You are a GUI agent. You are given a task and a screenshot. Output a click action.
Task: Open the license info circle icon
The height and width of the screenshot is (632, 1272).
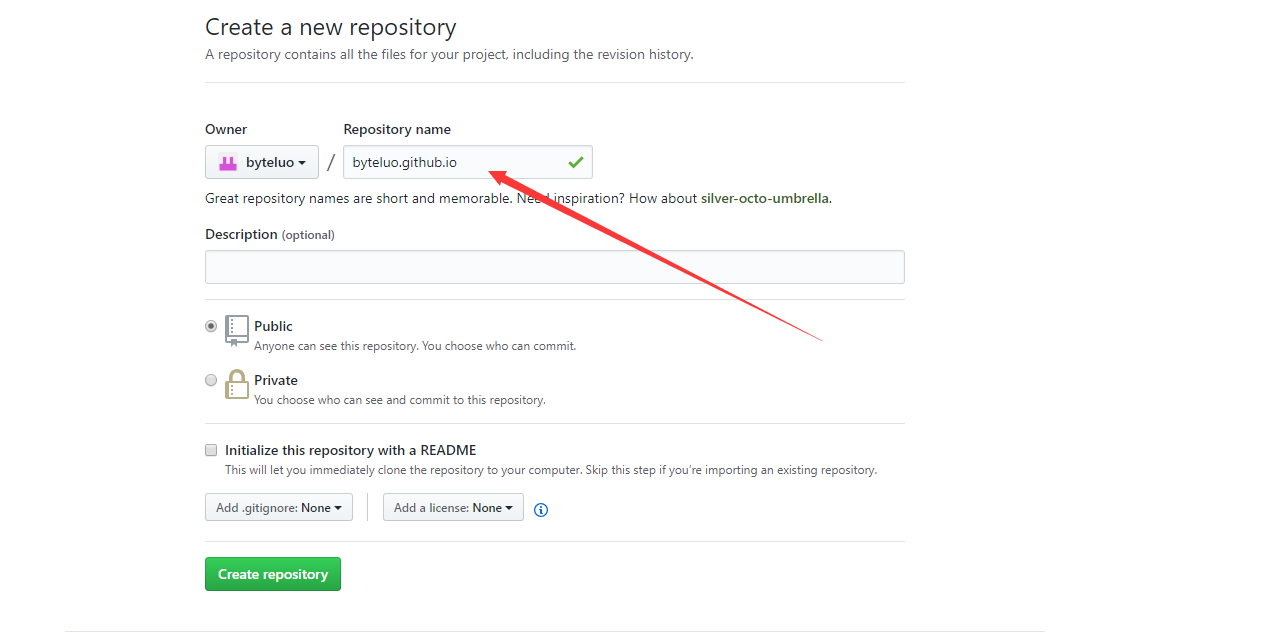point(541,509)
